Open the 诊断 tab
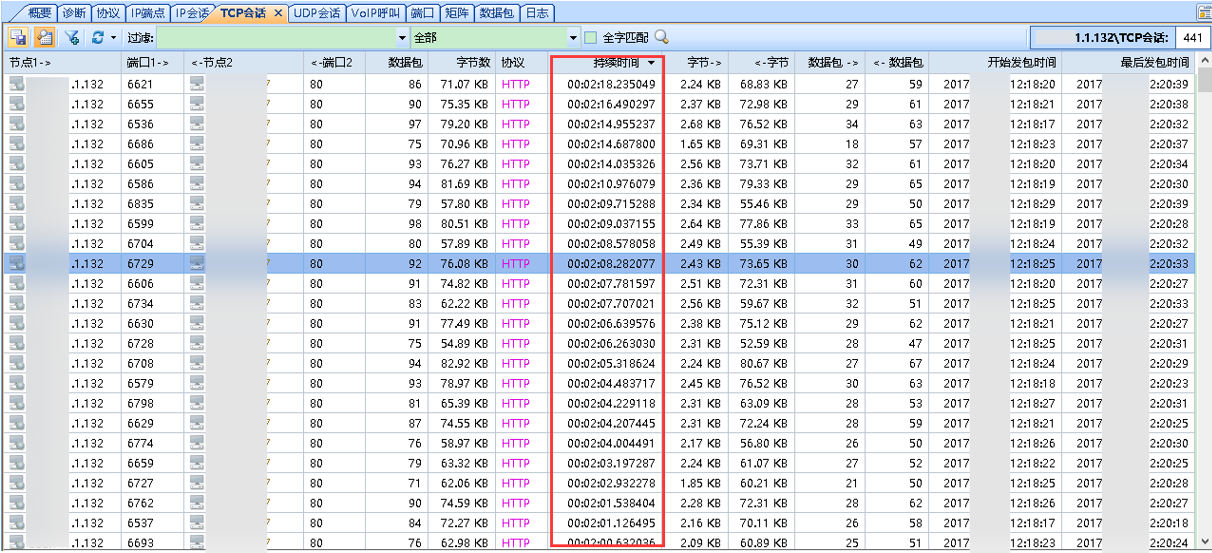 point(73,13)
